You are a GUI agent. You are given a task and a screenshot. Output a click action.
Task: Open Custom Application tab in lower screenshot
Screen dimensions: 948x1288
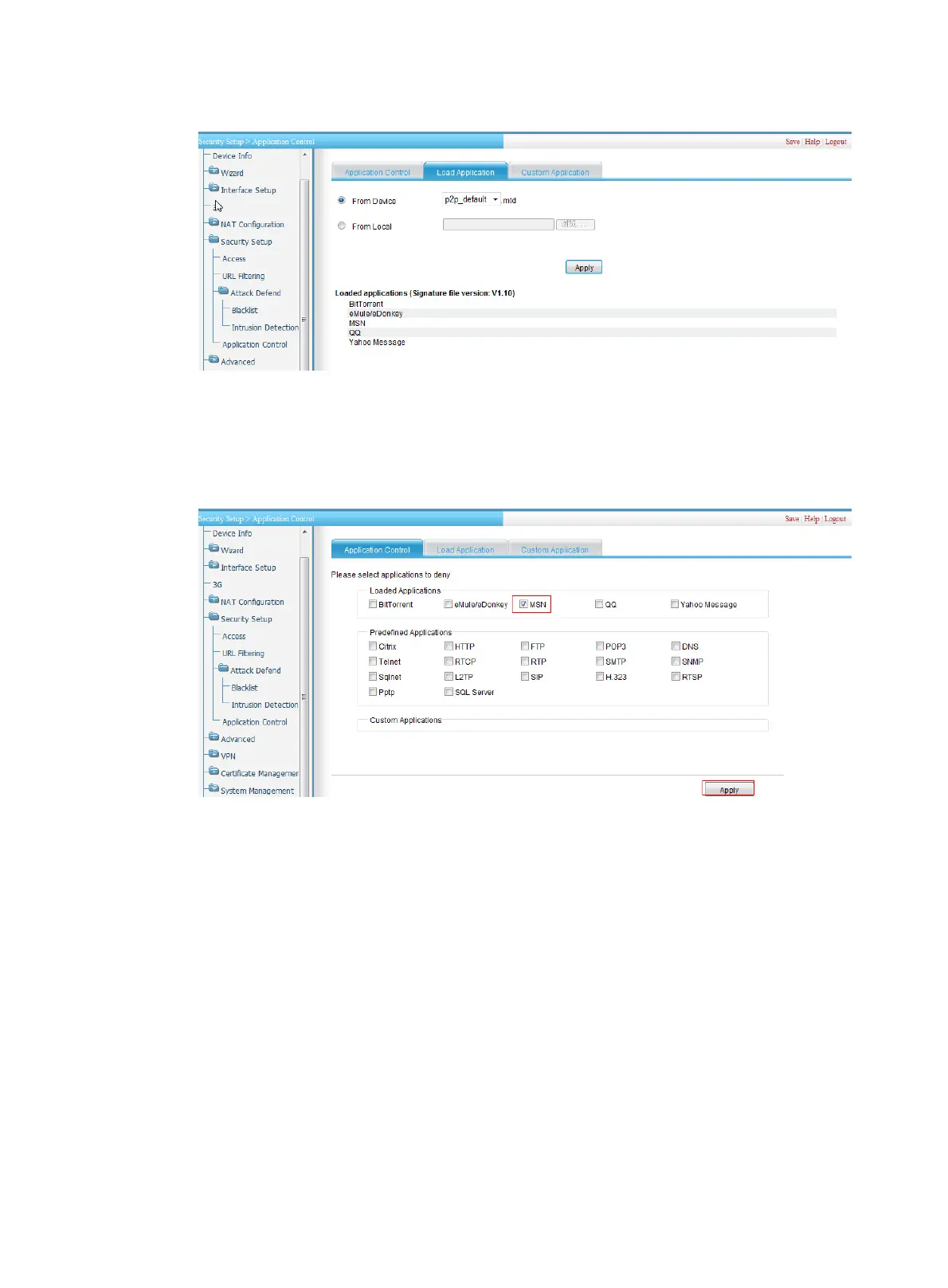click(555, 550)
